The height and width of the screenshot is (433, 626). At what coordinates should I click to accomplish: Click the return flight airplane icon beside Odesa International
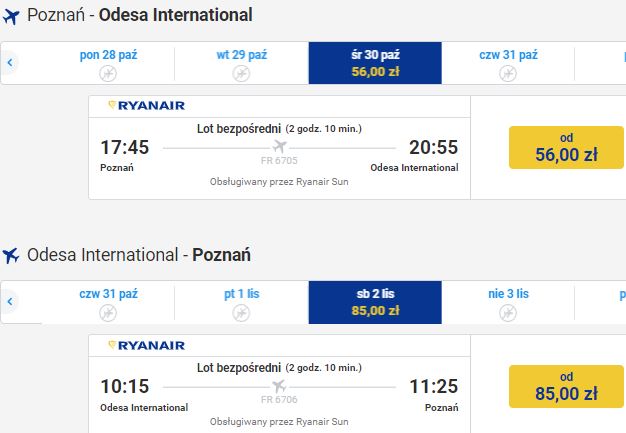click(x=11, y=255)
